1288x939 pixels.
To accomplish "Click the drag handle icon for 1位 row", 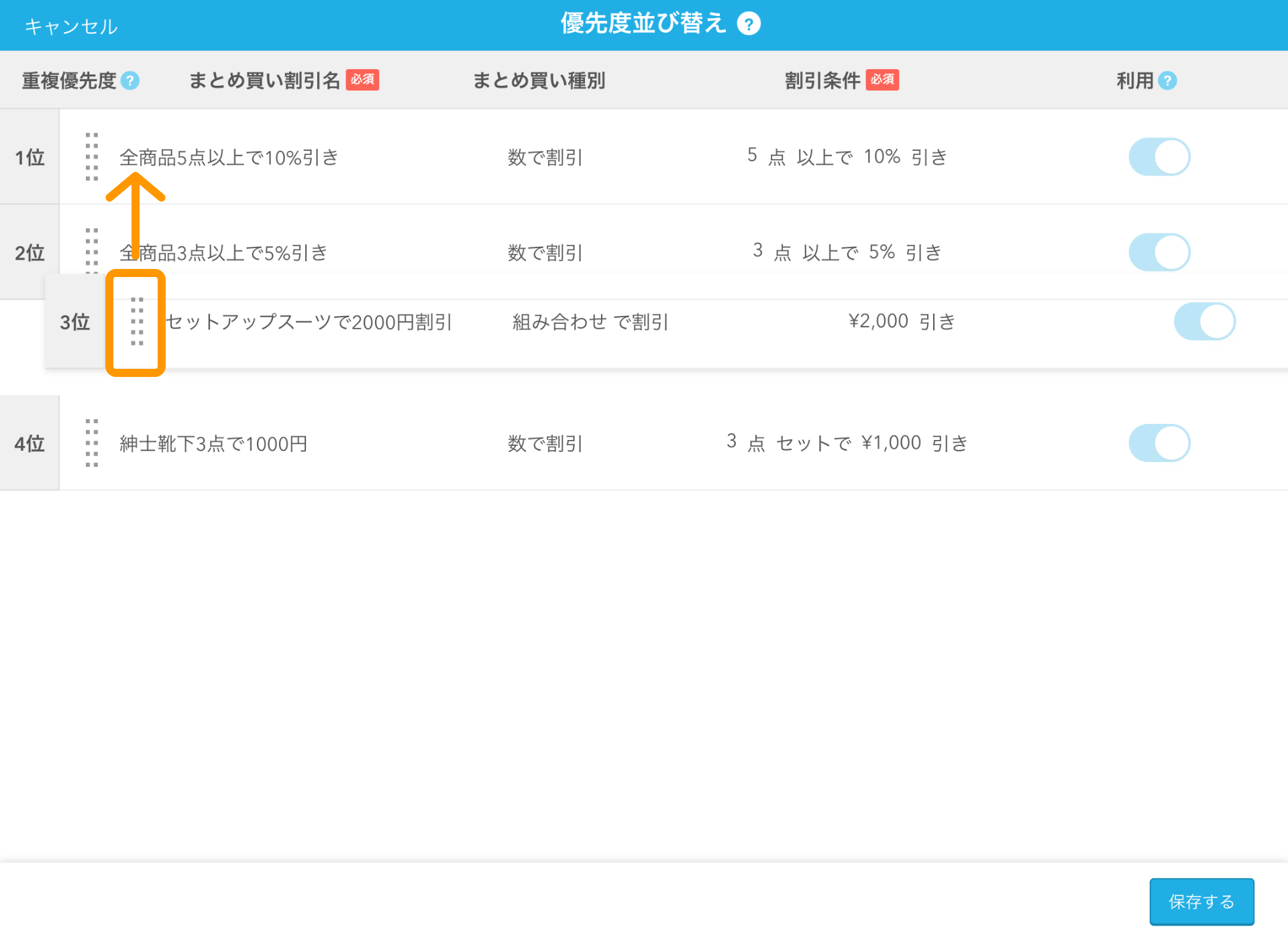I will [93, 155].
